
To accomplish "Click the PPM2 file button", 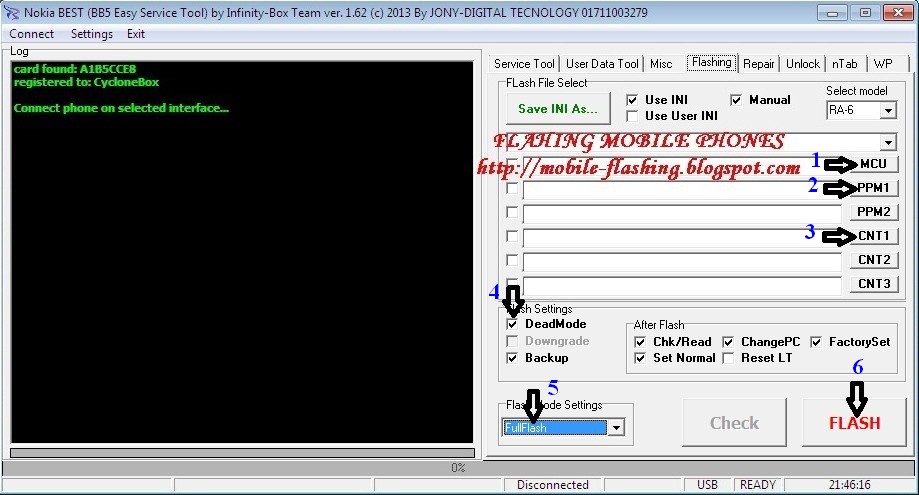I will (873, 212).
